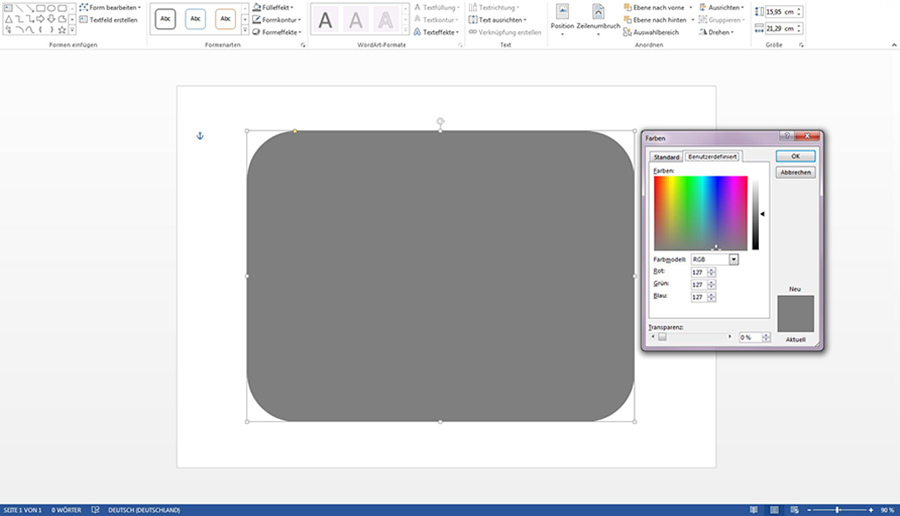Increase the Blau value with spinner
Viewport: 900px width, 516px height.
[x=711, y=294]
